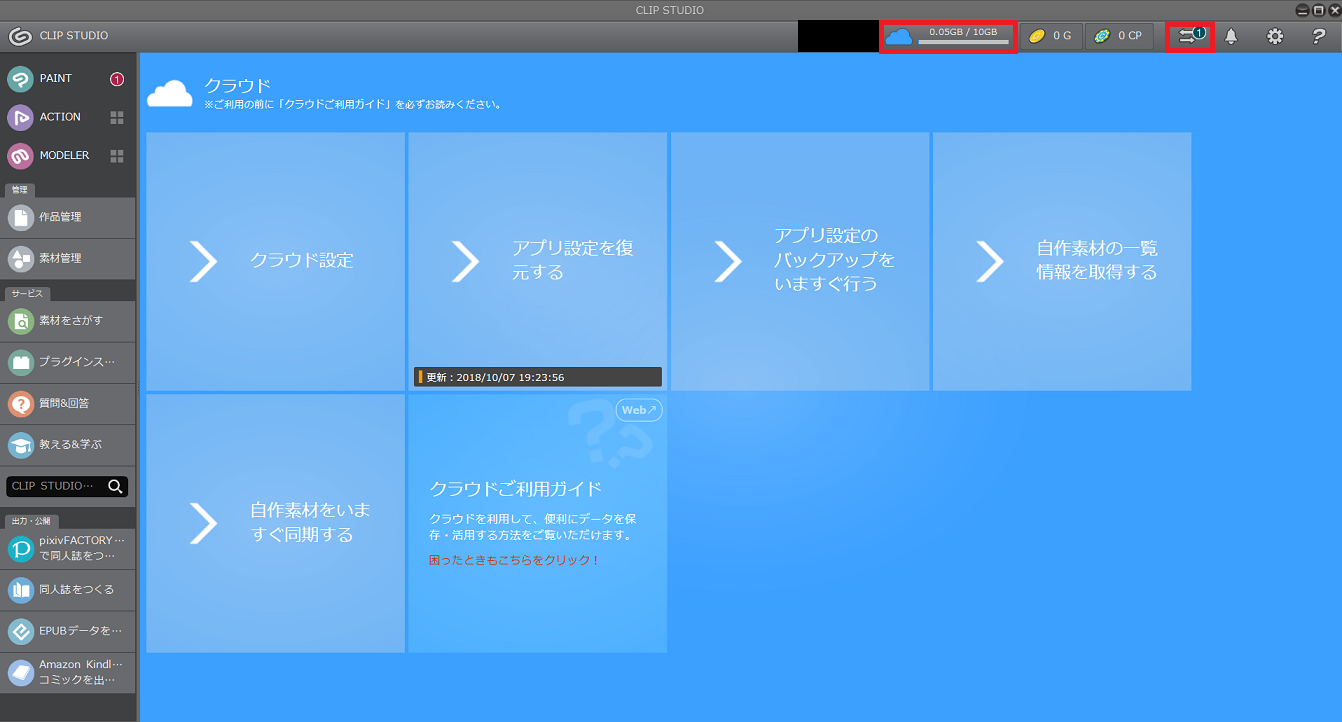Click the サービス section label
The image size is (1342, 722).
coord(28,293)
